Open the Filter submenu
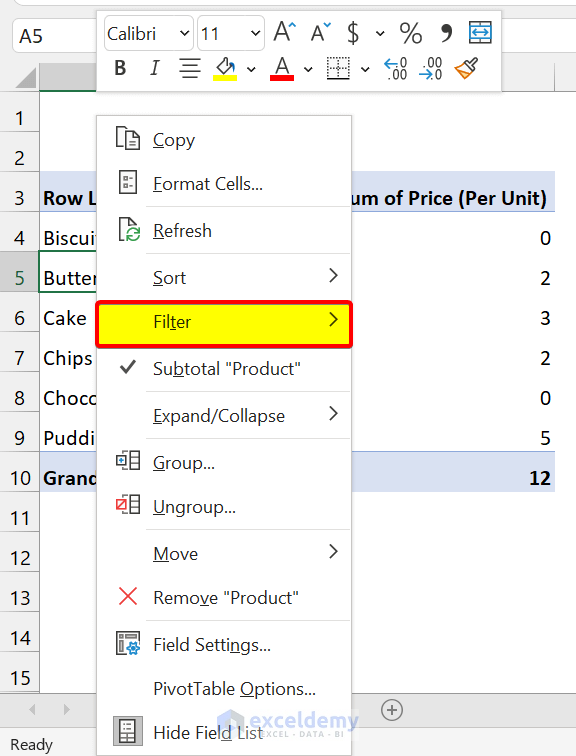Image resolution: width=576 pixels, height=756 pixels. [224, 322]
